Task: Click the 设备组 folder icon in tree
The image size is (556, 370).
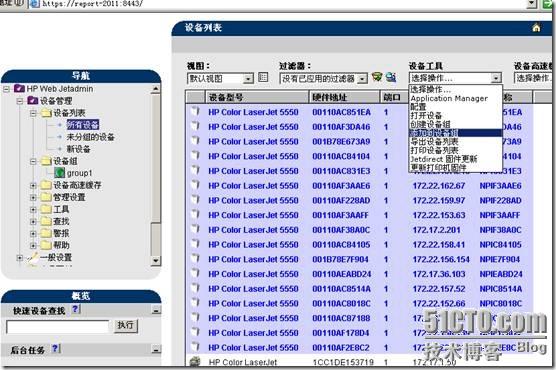Action: 46,161
